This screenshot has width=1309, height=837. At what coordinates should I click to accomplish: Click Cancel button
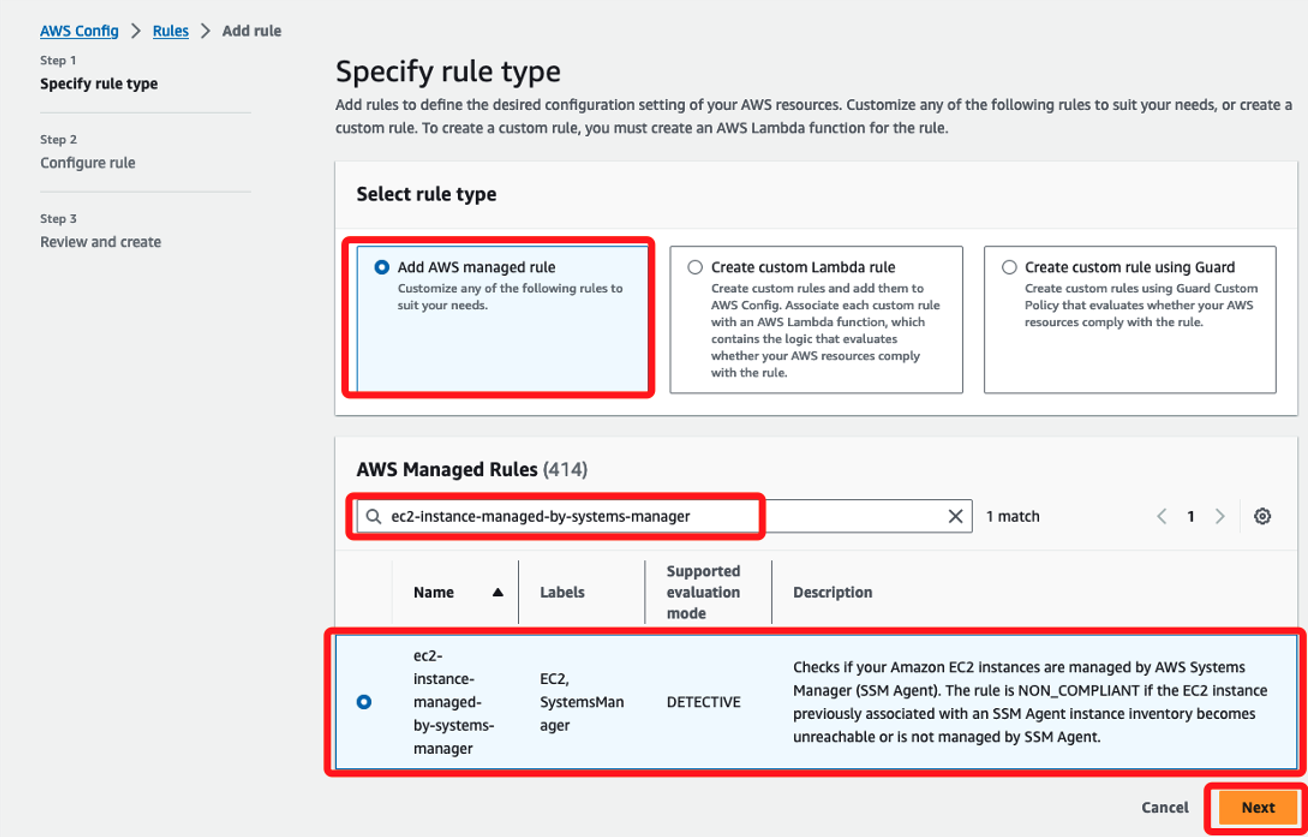(1165, 807)
